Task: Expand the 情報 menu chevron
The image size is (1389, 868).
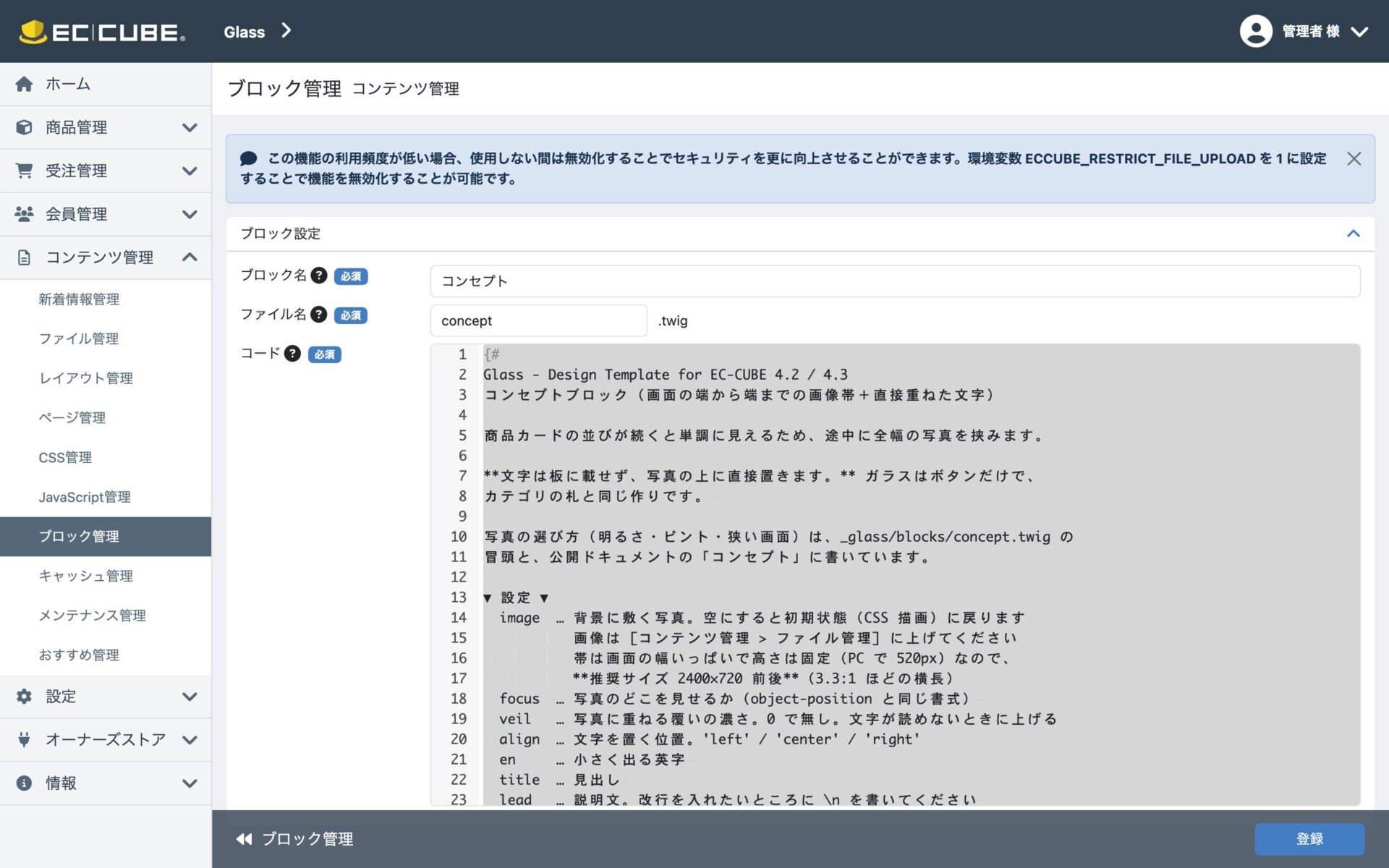Action: [190, 783]
